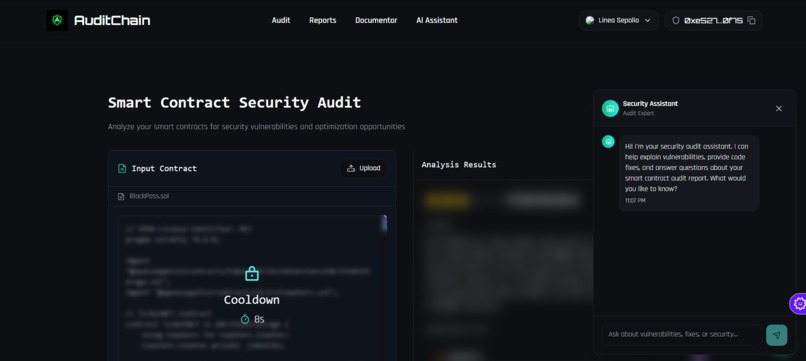Image resolution: width=806 pixels, height=361 pixels.
Task: Open the Documentor nav item
Action: (376, 21)
